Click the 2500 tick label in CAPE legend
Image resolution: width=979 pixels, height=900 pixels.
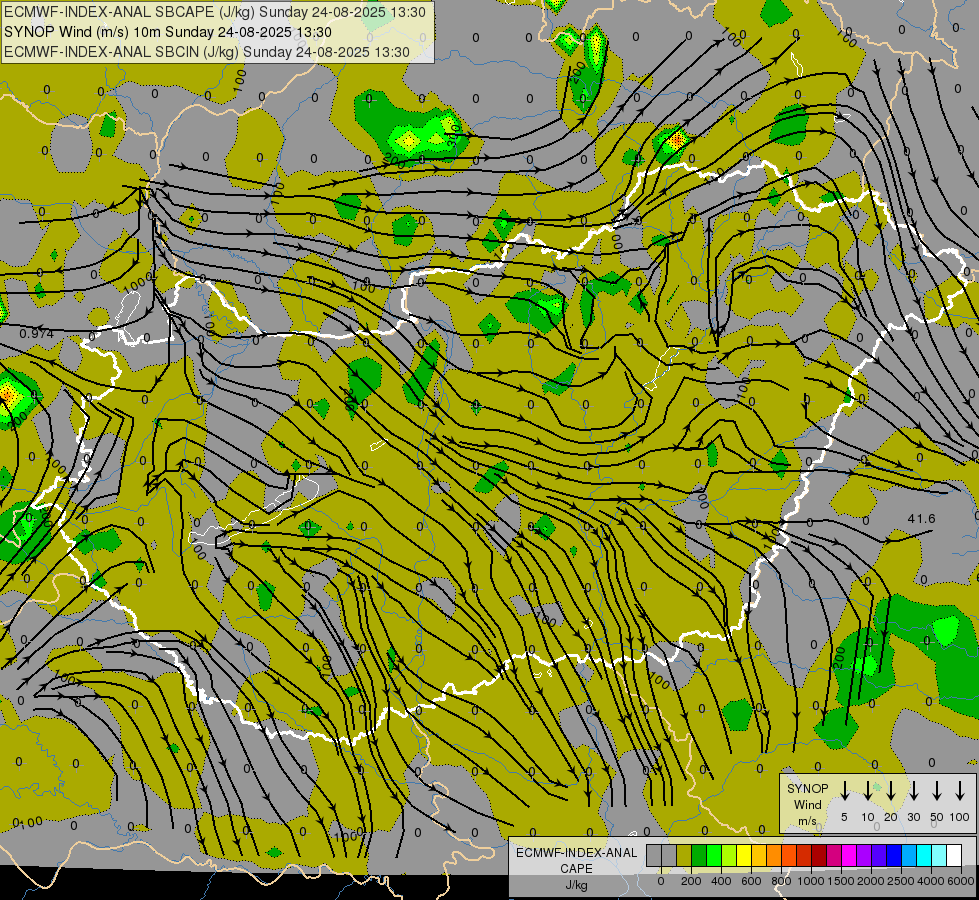[901, 881]
